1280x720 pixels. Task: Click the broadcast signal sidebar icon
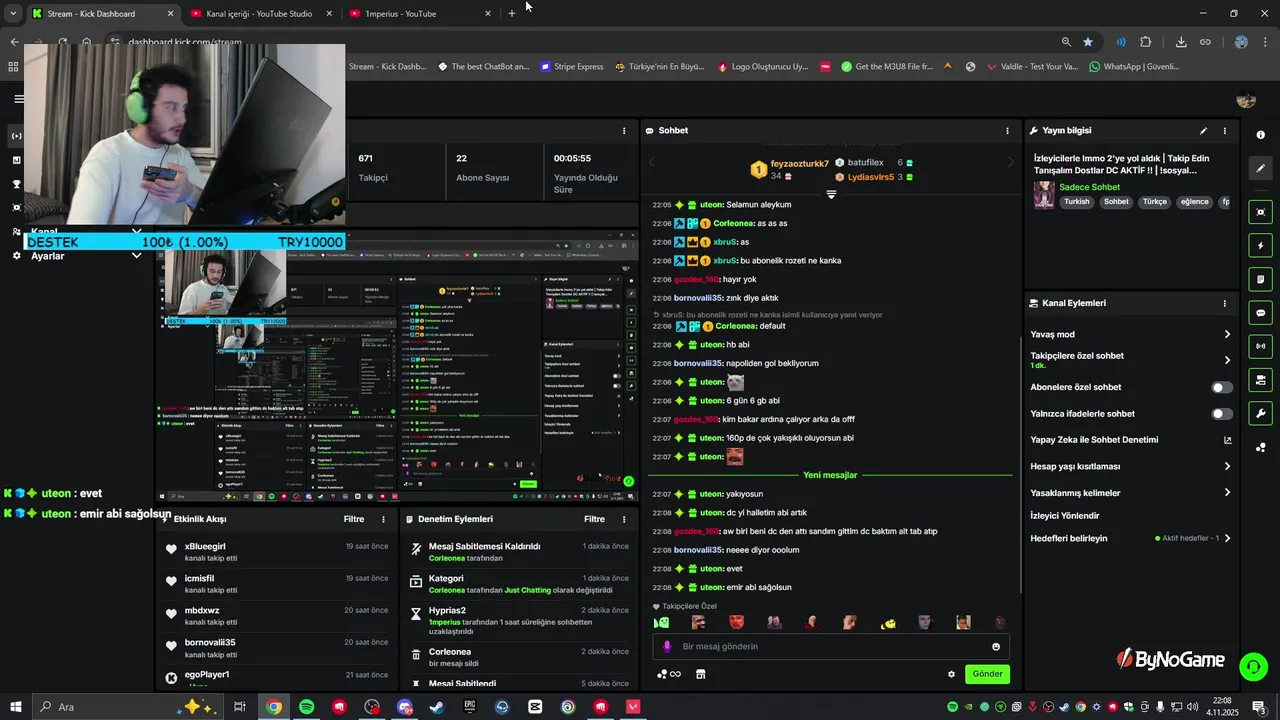tap(1260, 346)
